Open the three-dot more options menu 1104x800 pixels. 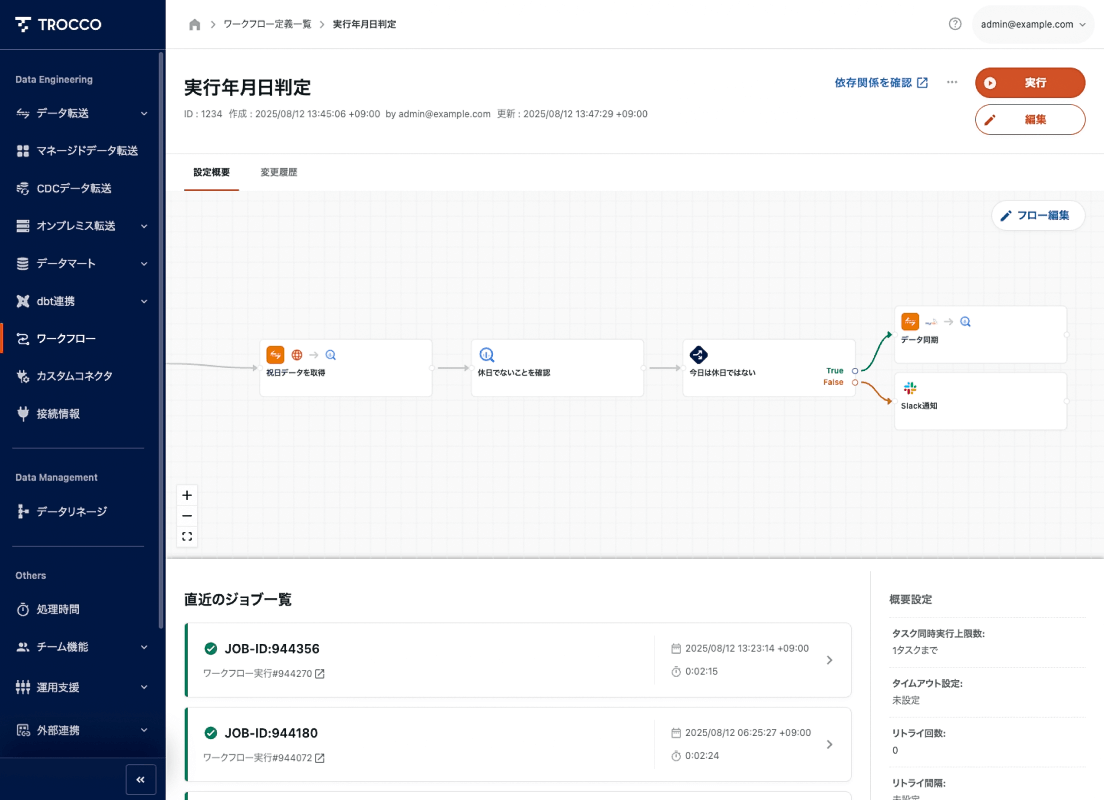coord(952,82)
